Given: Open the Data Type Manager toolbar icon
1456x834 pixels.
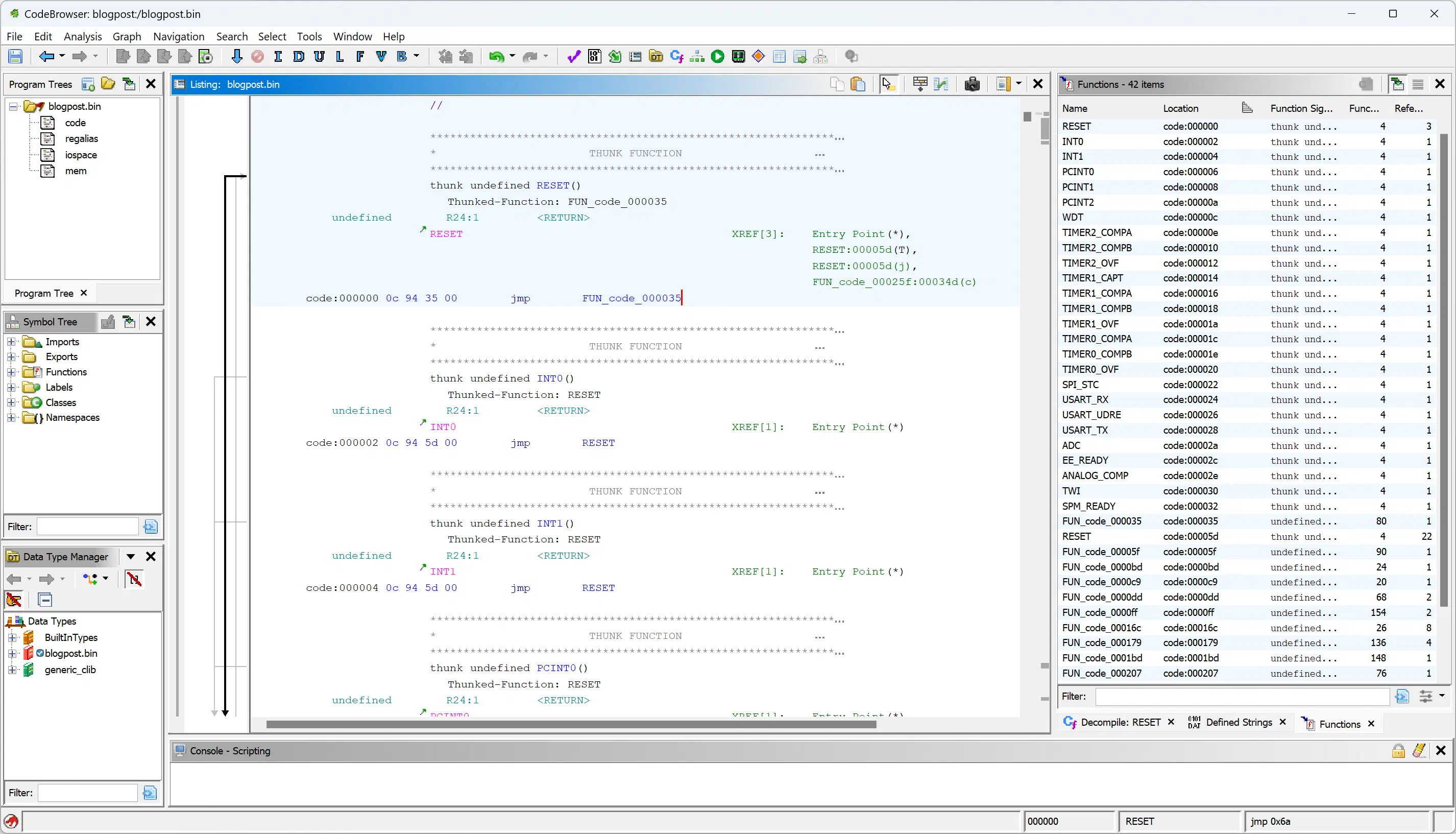Looking at the screenshot, I should pos(656,56).
